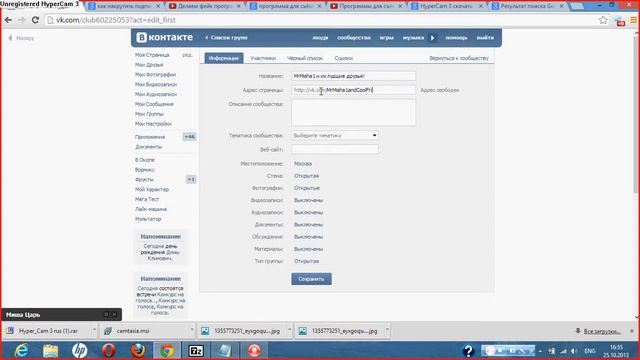Screen dimensions: 640x360
Task: Open 7-Zip from the taskbar
Action: (196, 351)
